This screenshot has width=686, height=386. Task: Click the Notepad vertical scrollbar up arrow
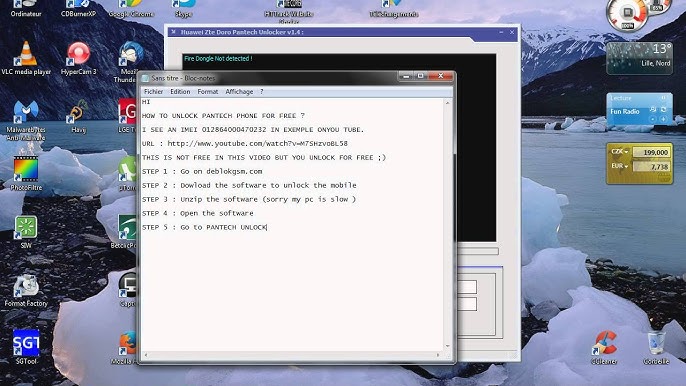448,103
